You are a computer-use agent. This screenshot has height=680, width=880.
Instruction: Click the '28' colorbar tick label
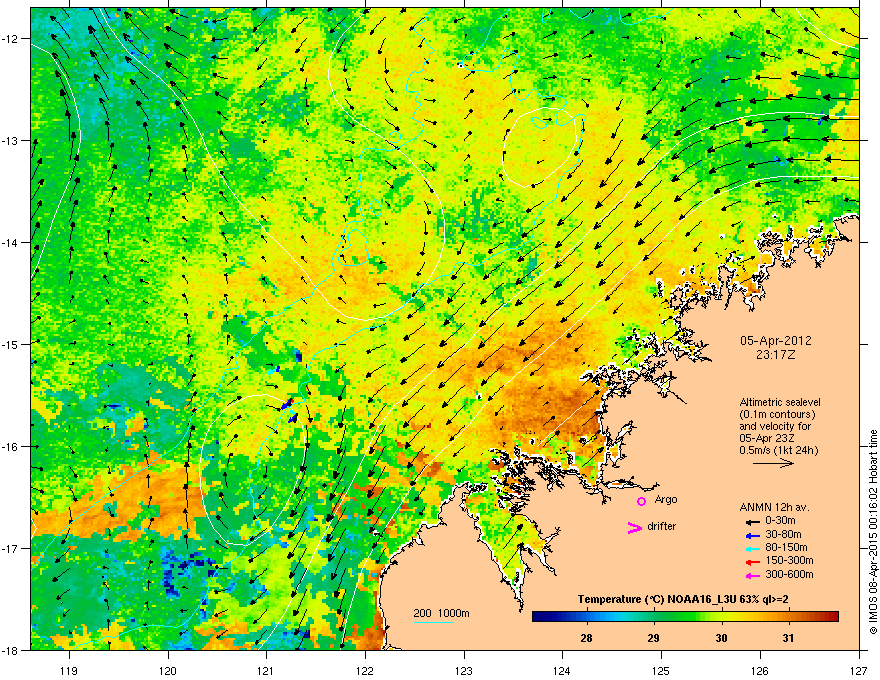point(586,638)
